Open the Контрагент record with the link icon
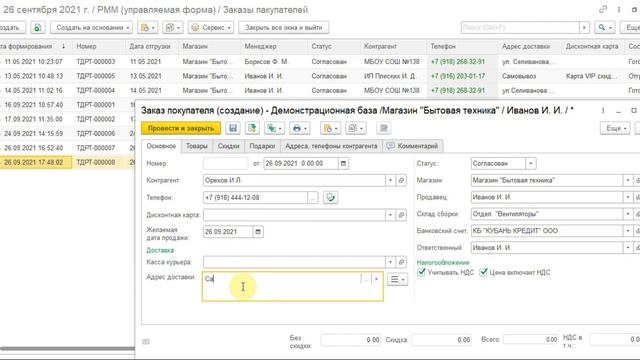This screenshot has width=640, height=360. click(401, 180)
